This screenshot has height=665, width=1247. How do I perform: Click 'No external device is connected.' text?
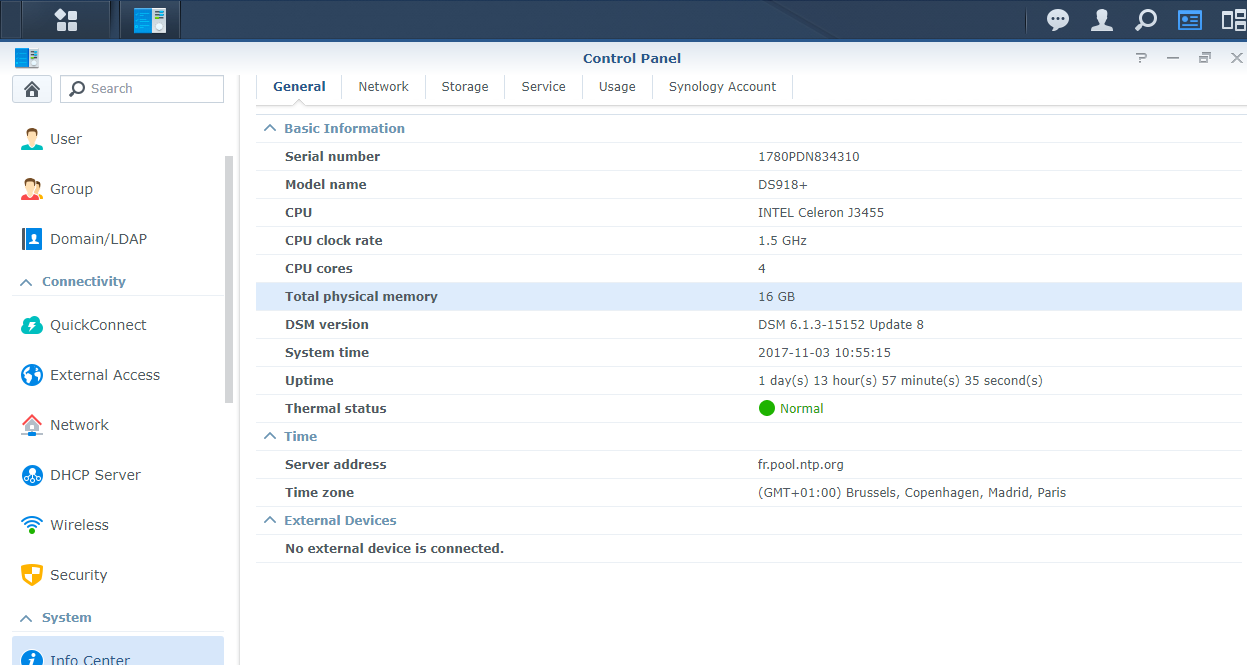coord(394,549)
